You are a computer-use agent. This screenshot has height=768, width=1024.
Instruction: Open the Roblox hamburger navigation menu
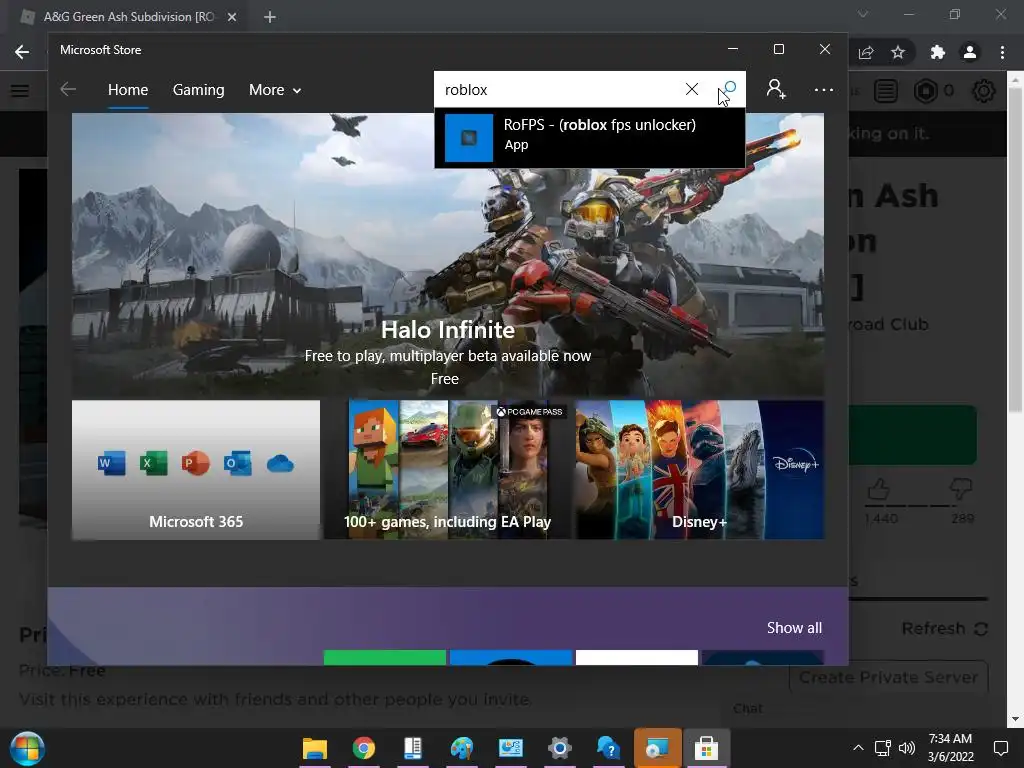20,91
